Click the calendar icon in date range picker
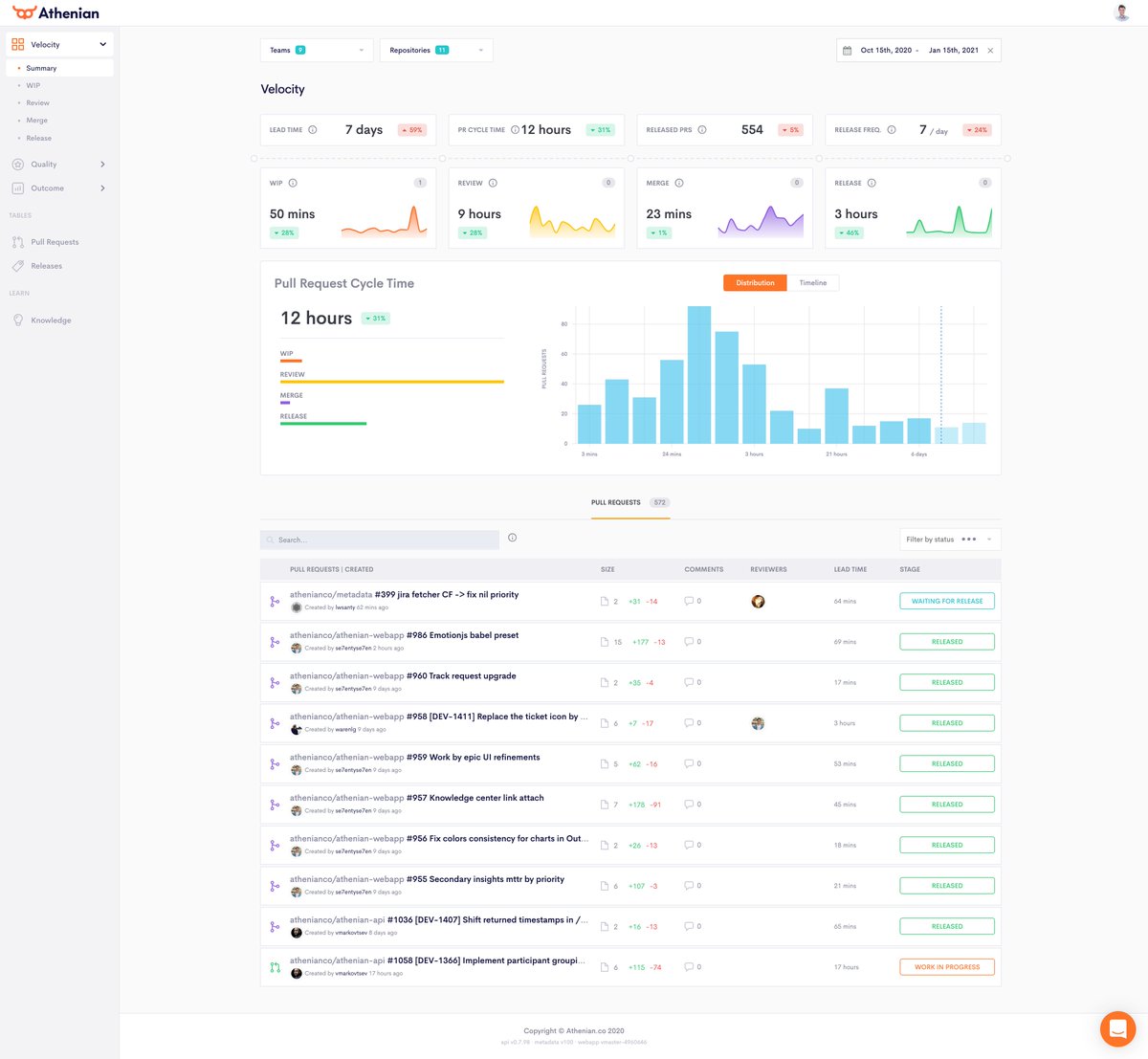 (847, 51)
